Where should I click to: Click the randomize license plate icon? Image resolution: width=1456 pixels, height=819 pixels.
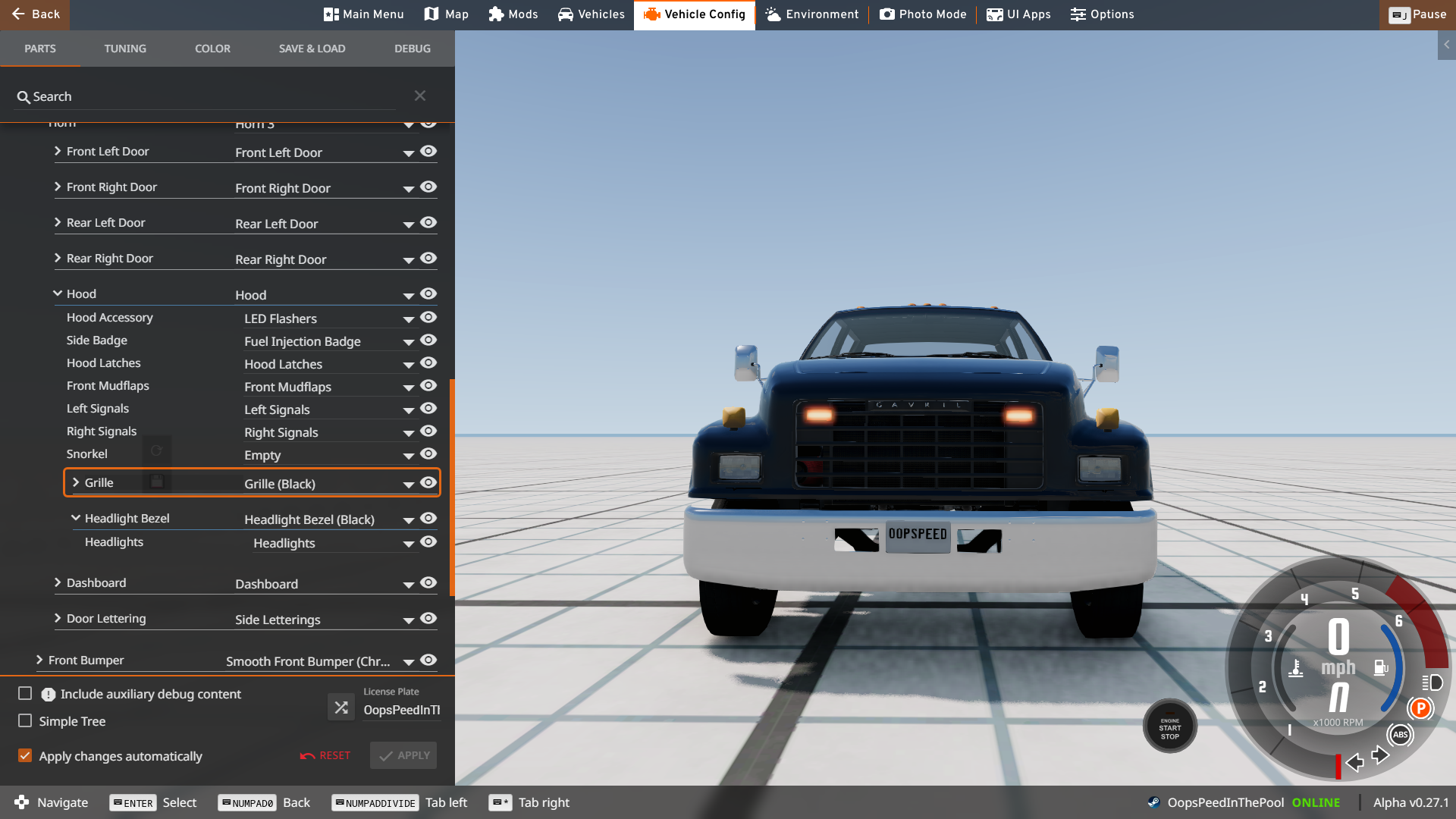tap(341, 708)
